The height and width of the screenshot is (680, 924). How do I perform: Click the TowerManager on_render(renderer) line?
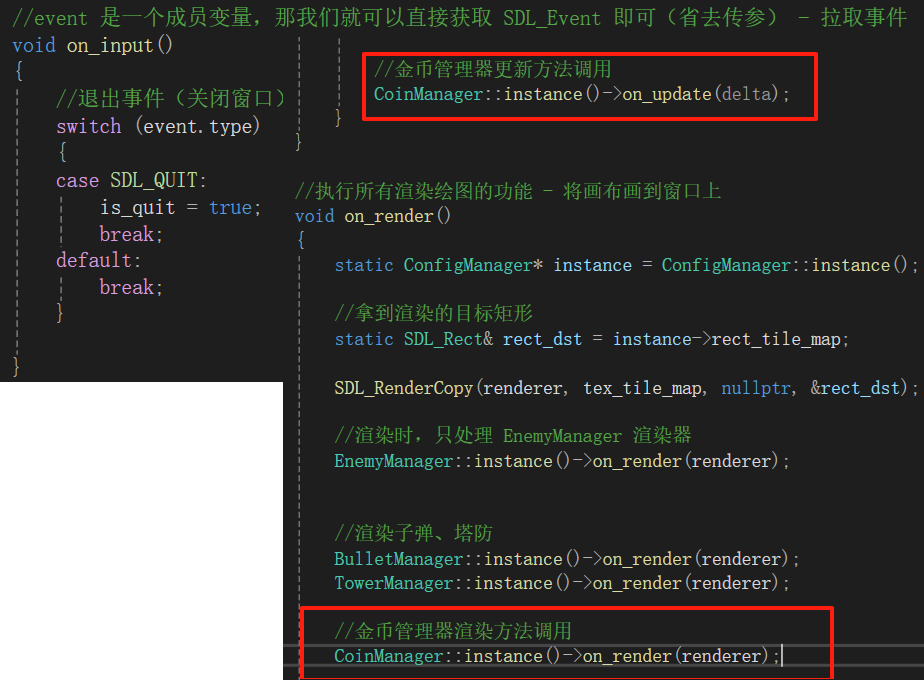[562, 583]
